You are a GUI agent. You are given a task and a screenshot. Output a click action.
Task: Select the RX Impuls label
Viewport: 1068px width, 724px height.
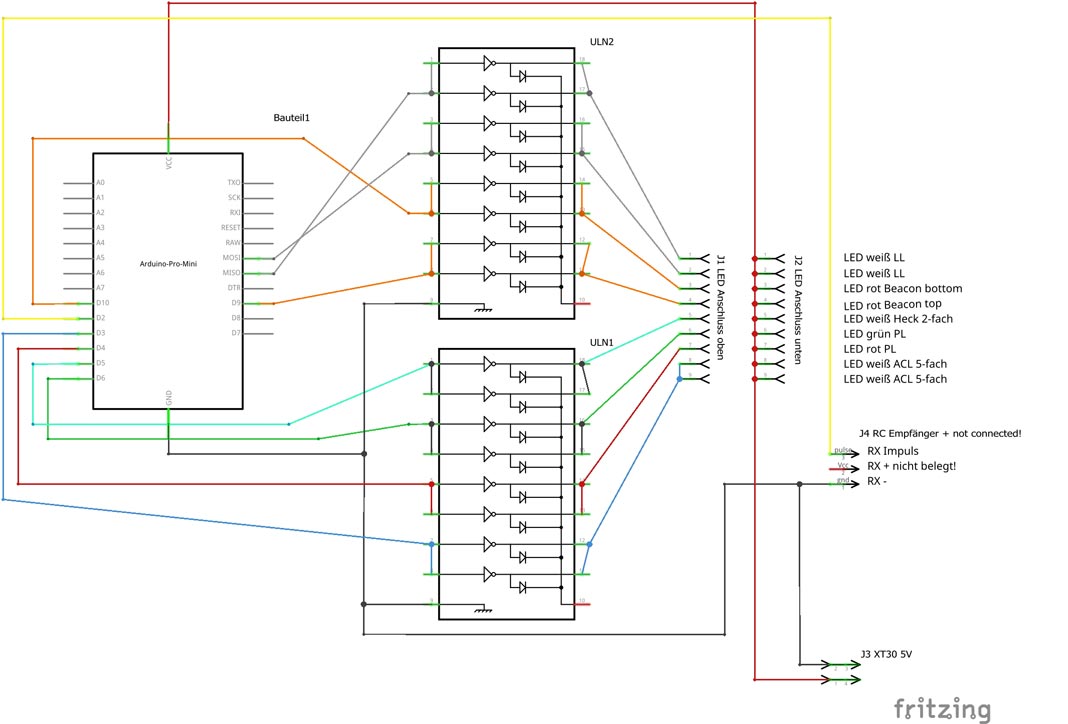[x=892, y=451]
